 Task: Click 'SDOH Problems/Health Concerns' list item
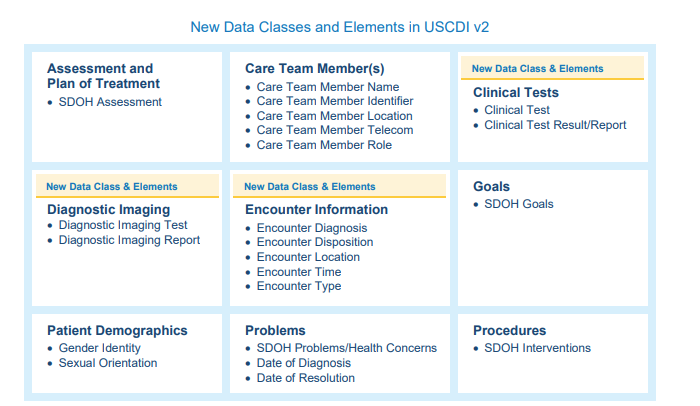pos(347,348)
